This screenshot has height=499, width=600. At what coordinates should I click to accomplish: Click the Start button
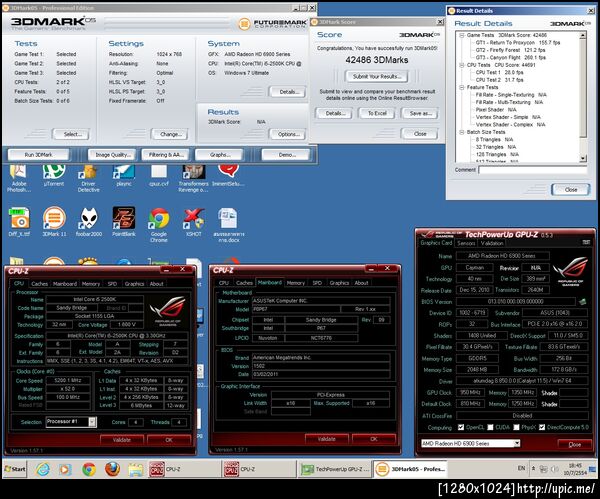click(x=15, y=469)
